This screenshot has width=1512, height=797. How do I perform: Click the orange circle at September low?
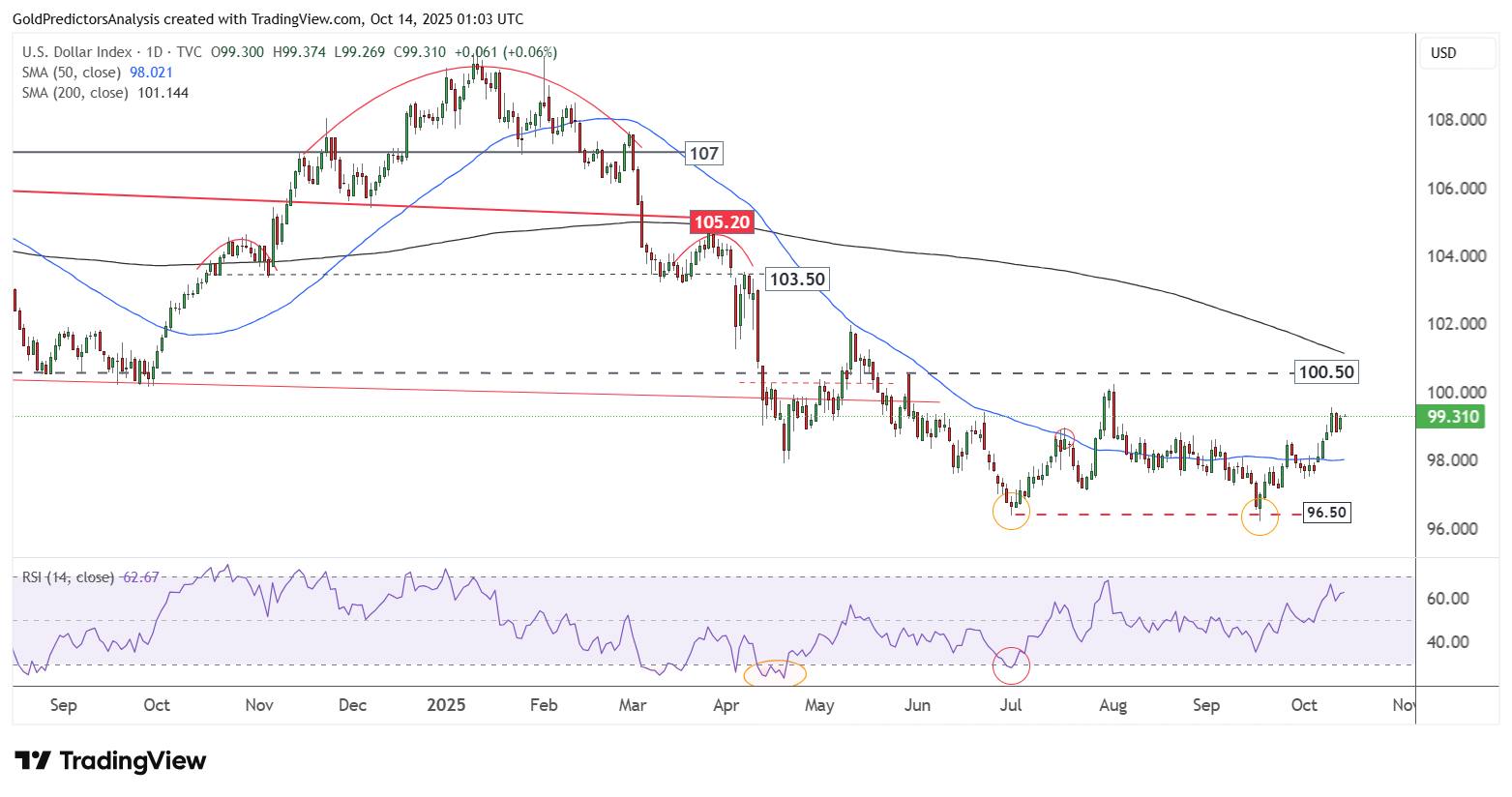tap(1260, 517)
